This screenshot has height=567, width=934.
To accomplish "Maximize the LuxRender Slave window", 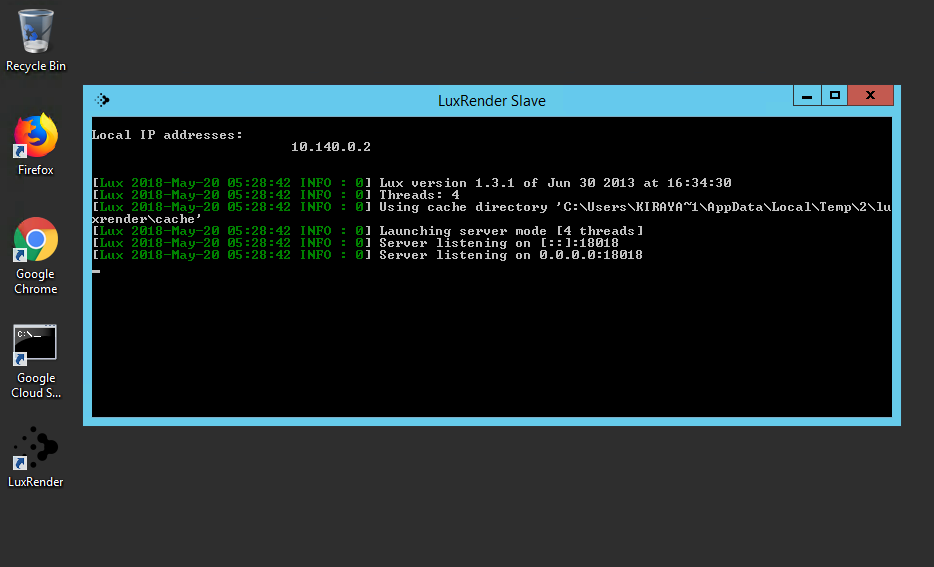I will pyautogui.click(x=835, y=95).
